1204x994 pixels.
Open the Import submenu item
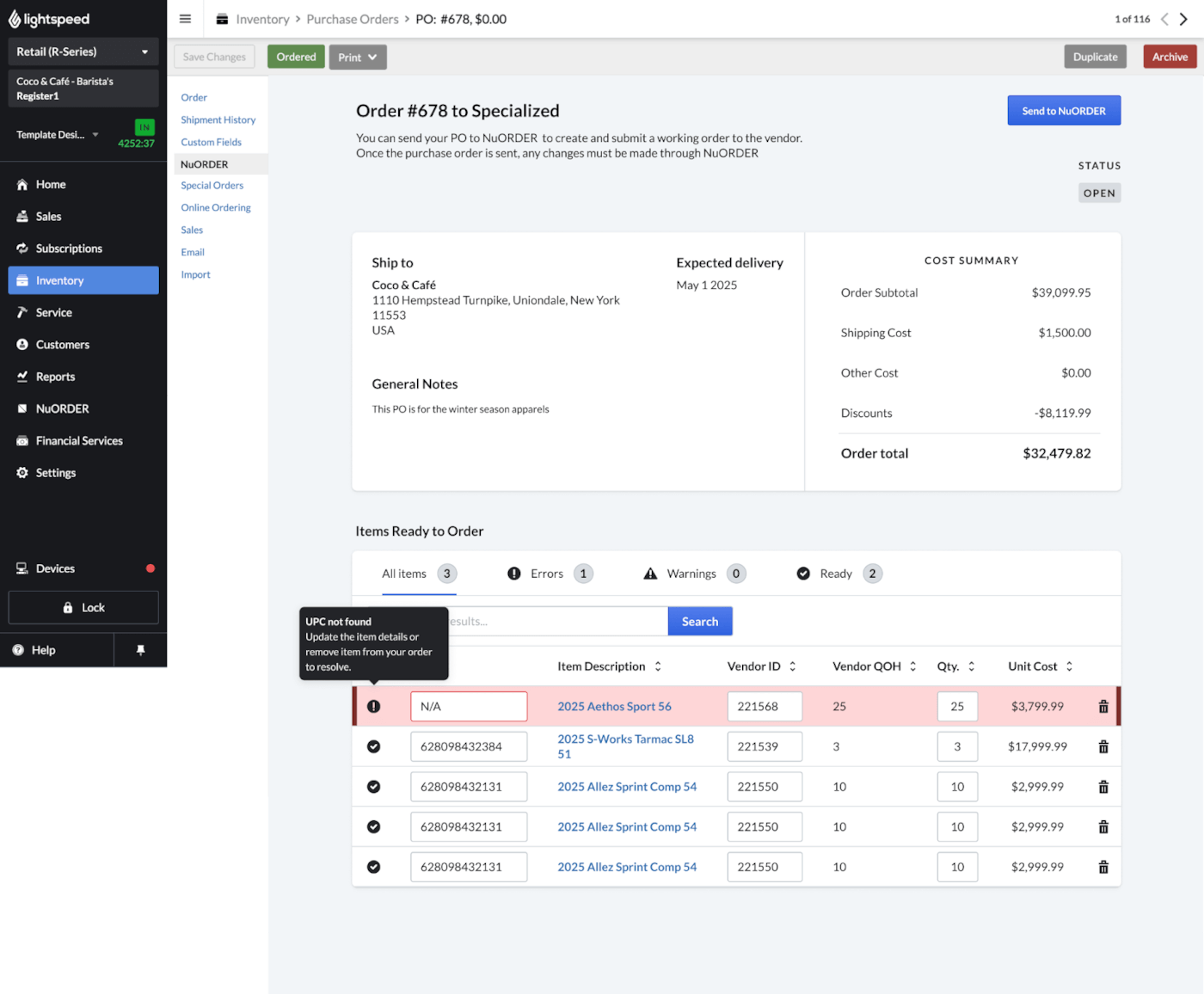[x=196, y=274]
